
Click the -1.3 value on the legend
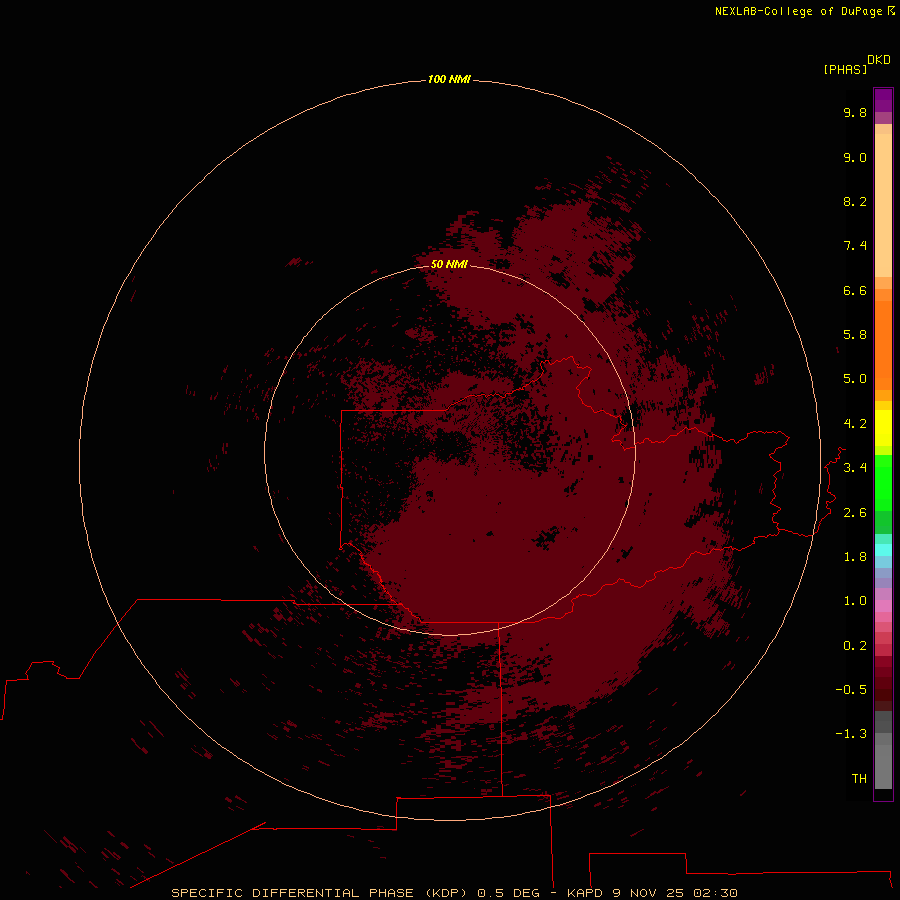coord(851,734)
